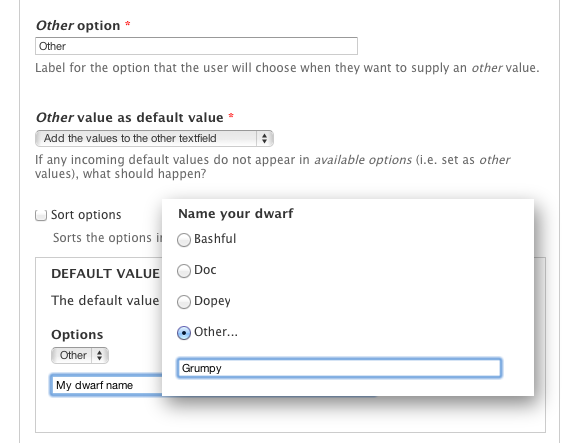Image resolution: width=576 pixels, height=443 pixels.
Task: Select the Bashful radio button
Action: 184,240
